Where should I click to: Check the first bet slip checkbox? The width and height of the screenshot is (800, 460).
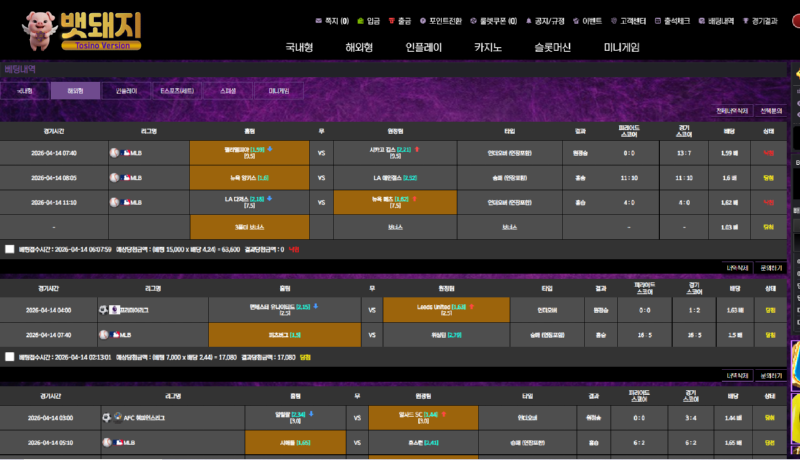click(9, 249)
